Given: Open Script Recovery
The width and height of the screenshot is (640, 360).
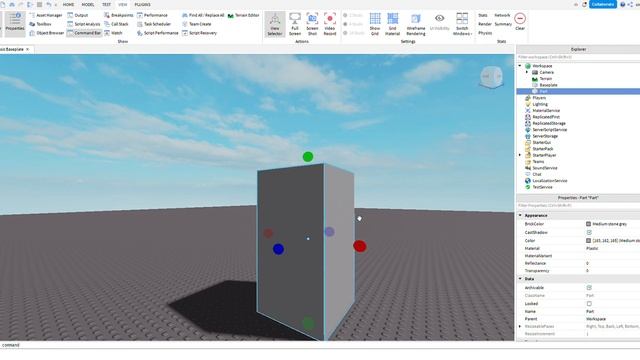Looking at the screenshot, I should (200, 33).
